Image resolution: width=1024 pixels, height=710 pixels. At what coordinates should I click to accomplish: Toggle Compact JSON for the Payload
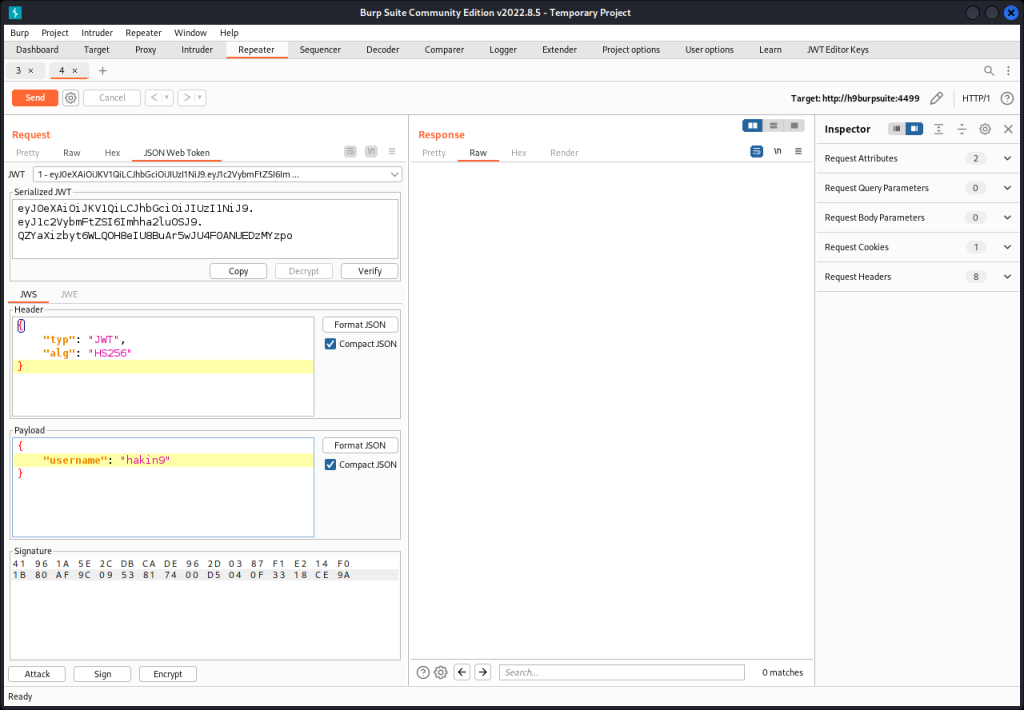[330, 465]
